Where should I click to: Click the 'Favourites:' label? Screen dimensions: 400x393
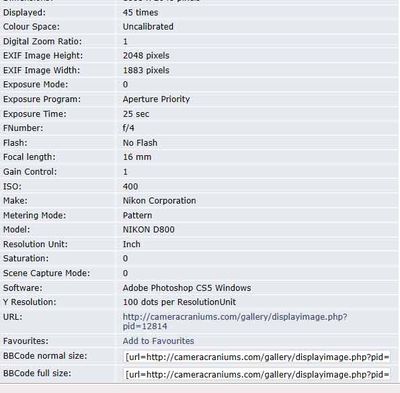[x=26, y=341]
